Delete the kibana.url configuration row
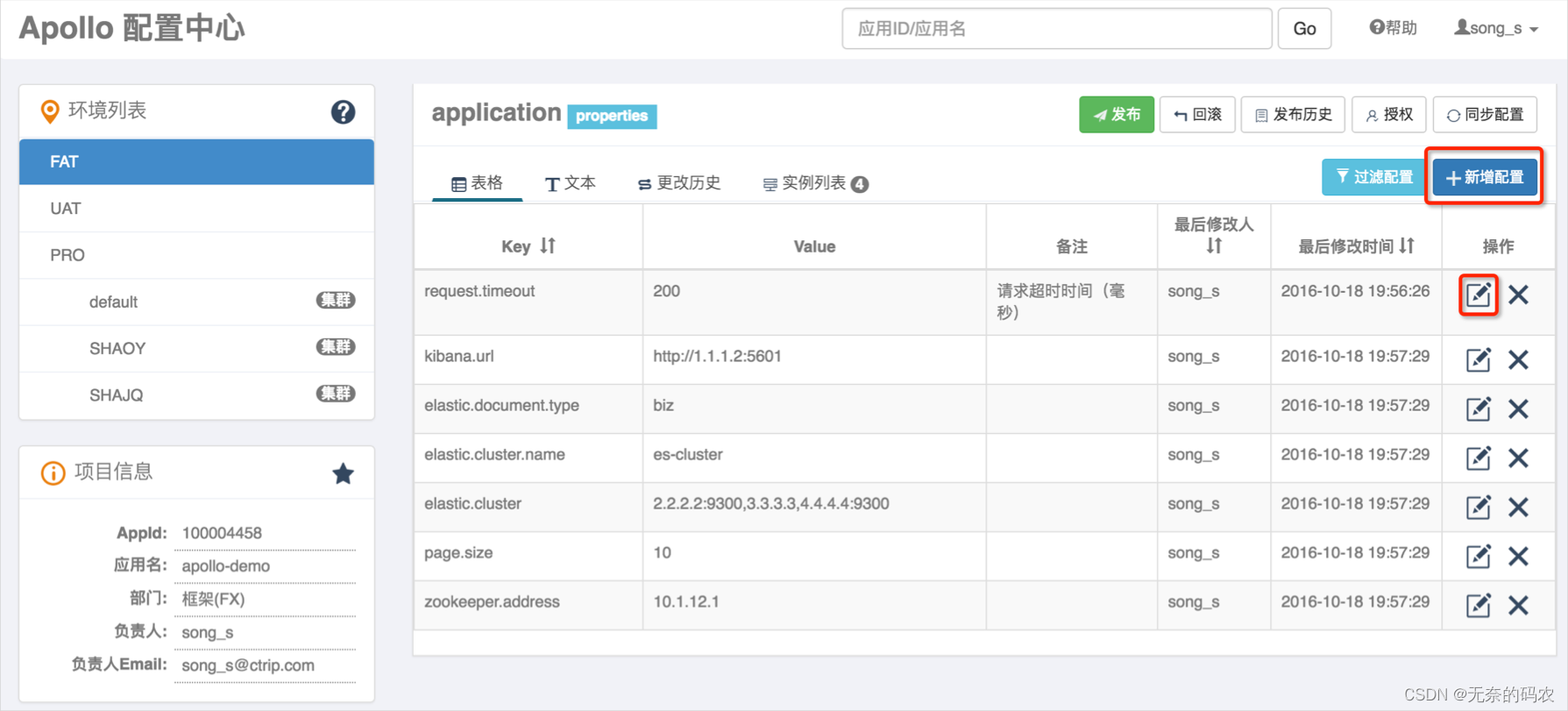 1519,359
